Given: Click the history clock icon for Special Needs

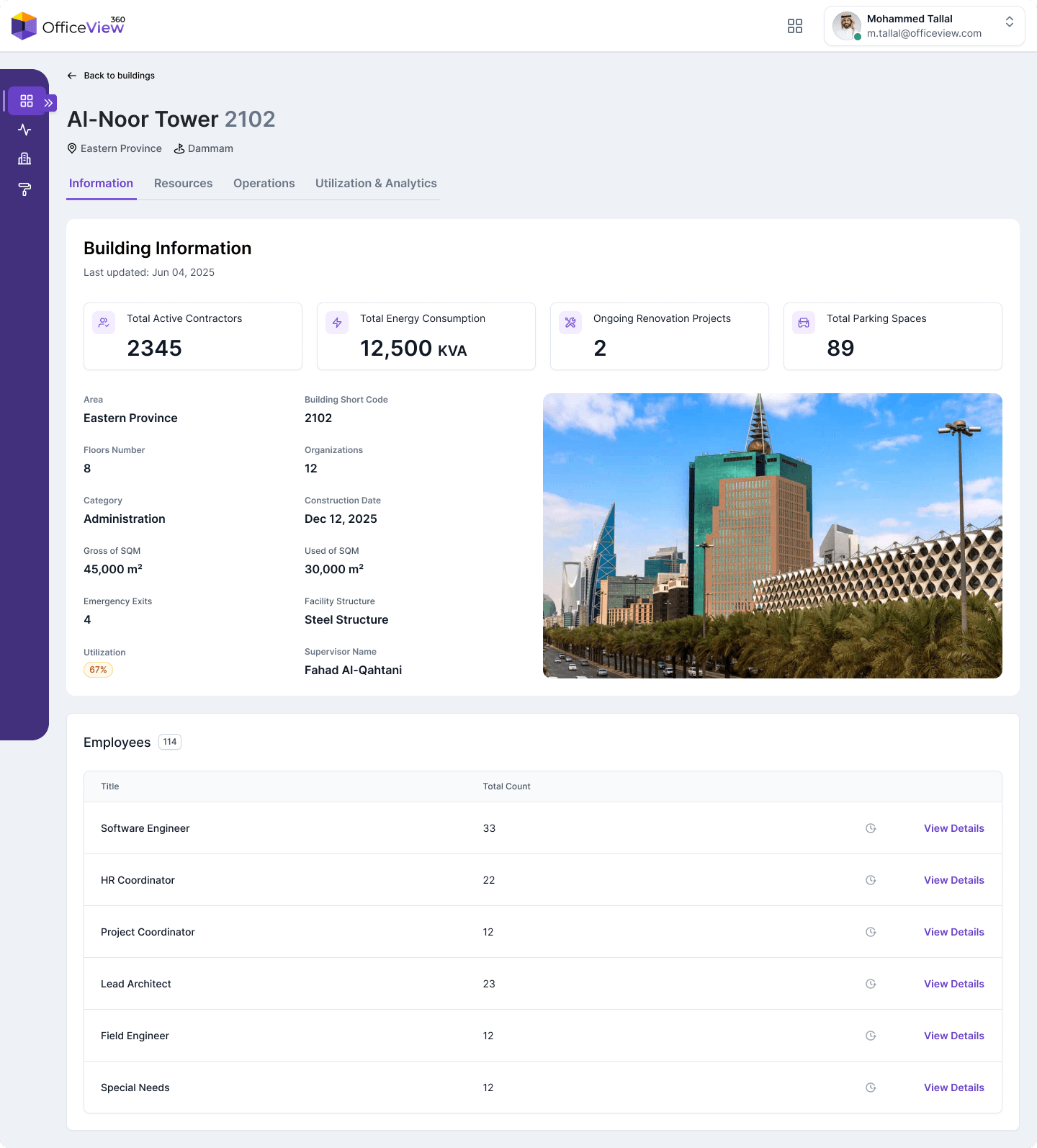Looking at the screenshot, I should (871, 1088).
